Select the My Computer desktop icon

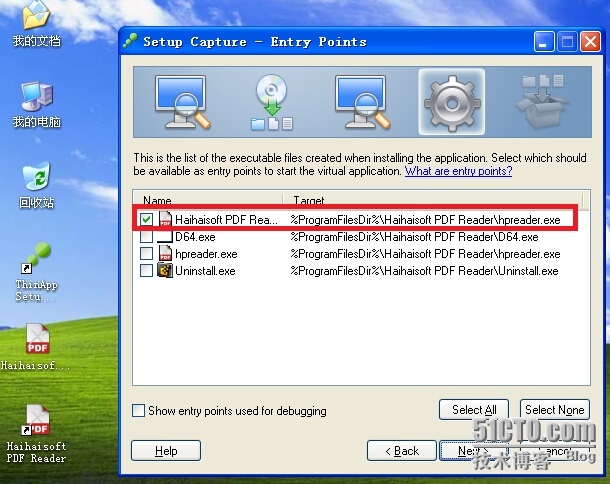(x=36, y=105)
